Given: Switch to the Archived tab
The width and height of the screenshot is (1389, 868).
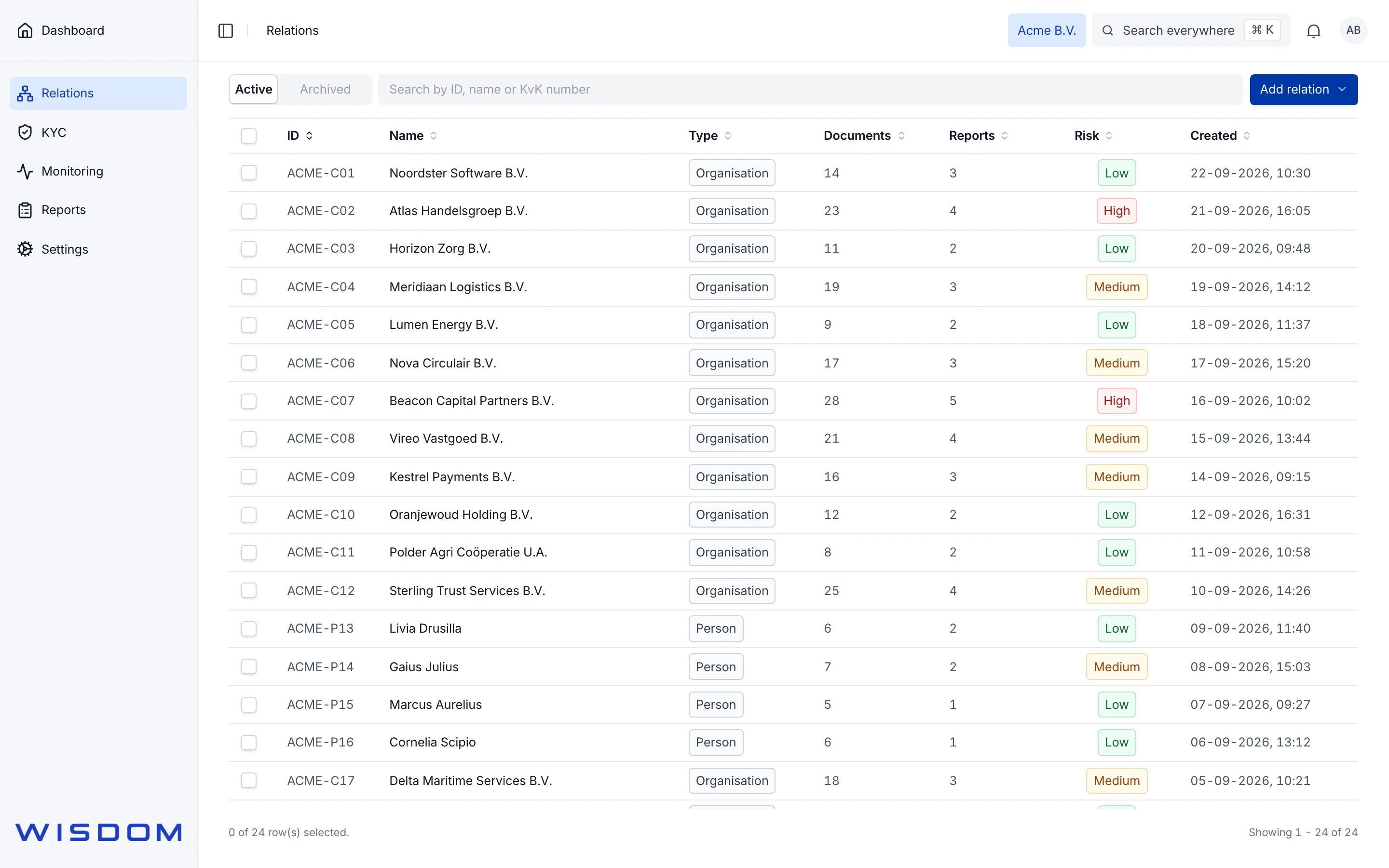Looking at the screenshot, I should point(325,90).
